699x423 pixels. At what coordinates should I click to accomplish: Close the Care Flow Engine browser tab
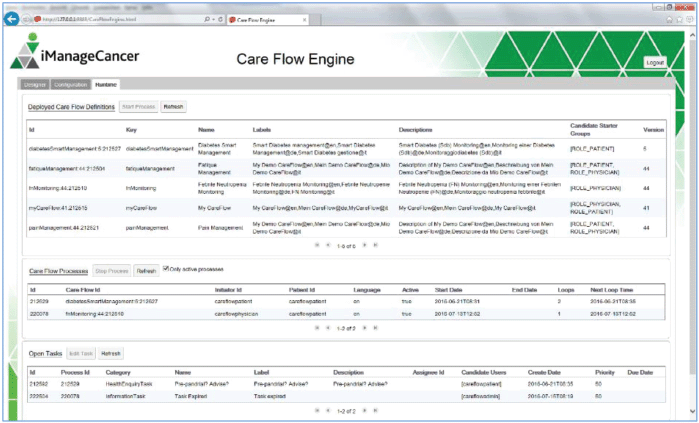[304, 20]
